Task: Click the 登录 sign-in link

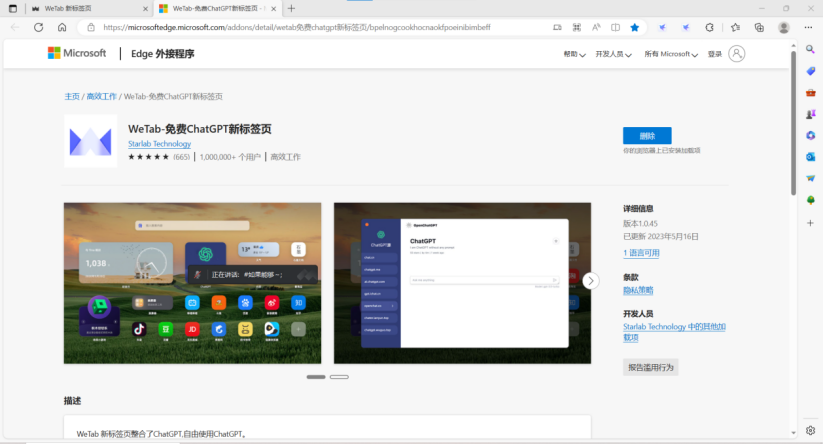Action: [x=715, y=54]
